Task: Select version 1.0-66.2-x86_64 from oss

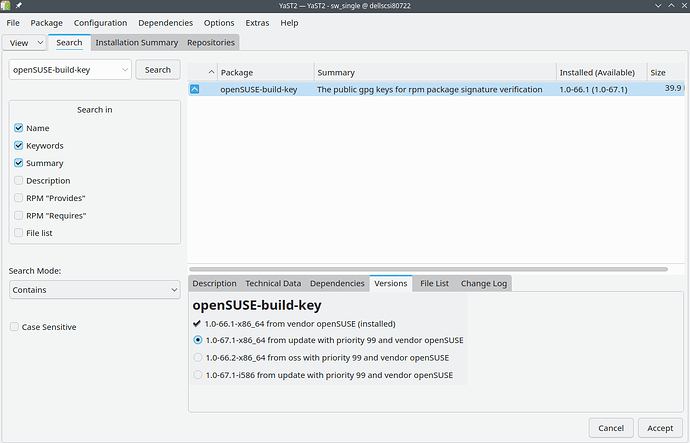Action: coord(198,358)
